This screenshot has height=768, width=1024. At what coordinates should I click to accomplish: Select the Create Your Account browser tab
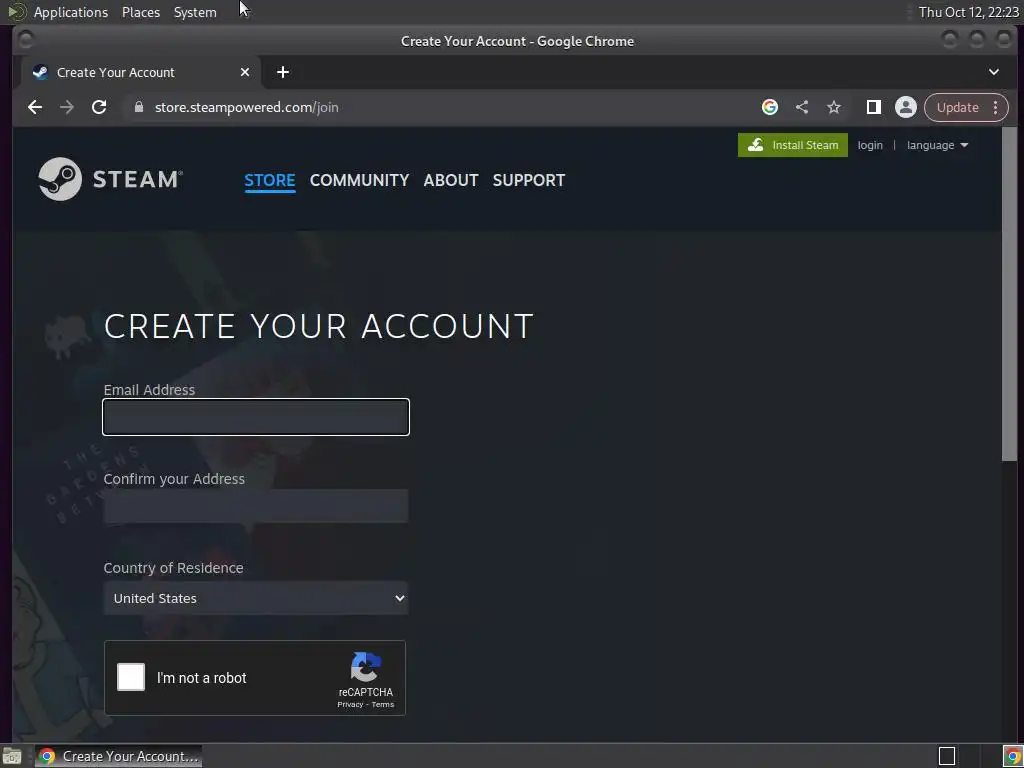tap(141, 72)
